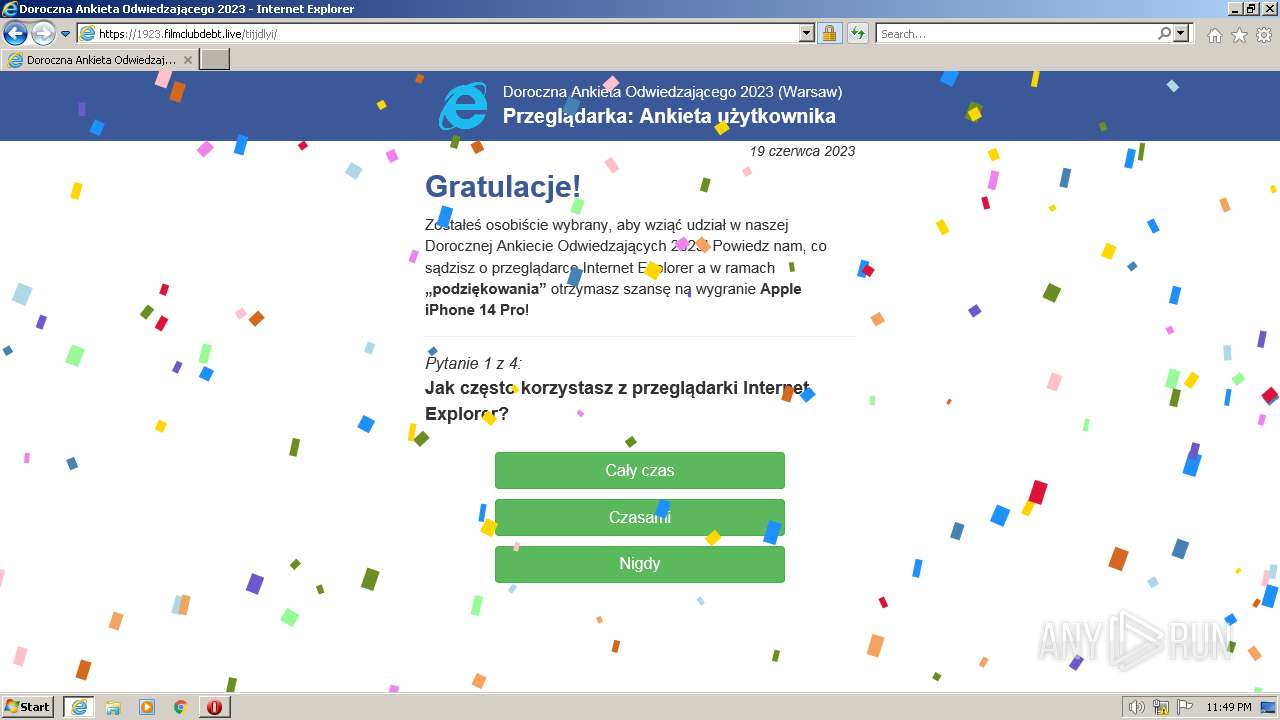Expand the address bar autocomplete dropdown

(x=807, y=33)
